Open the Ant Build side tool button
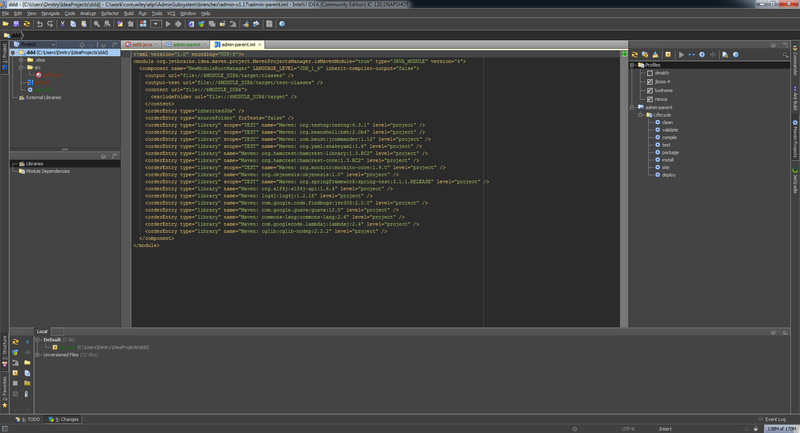800x433 pixels. point(795,98)
